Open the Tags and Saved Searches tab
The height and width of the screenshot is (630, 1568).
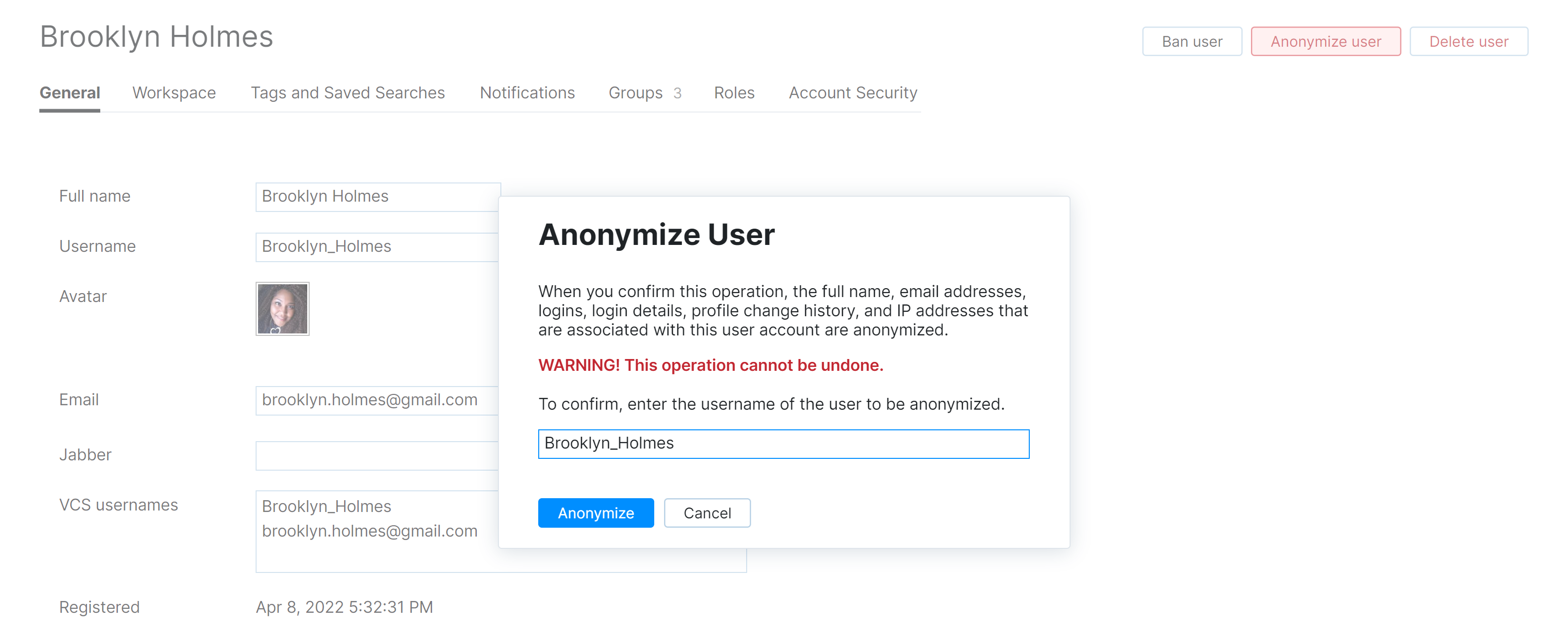pyautogui.click(x=348, y=92)
